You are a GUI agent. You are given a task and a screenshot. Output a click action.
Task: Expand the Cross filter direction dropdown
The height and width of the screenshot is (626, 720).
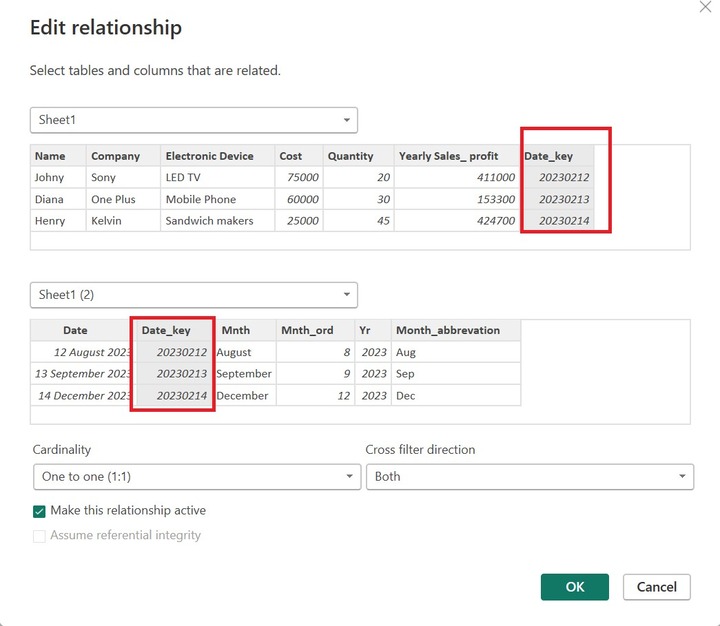(x=529, y=477)
